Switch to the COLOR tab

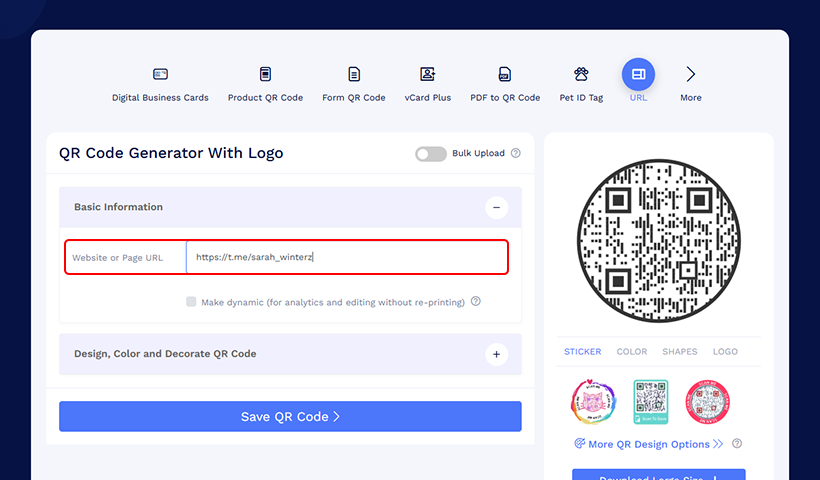pos(632,351)
